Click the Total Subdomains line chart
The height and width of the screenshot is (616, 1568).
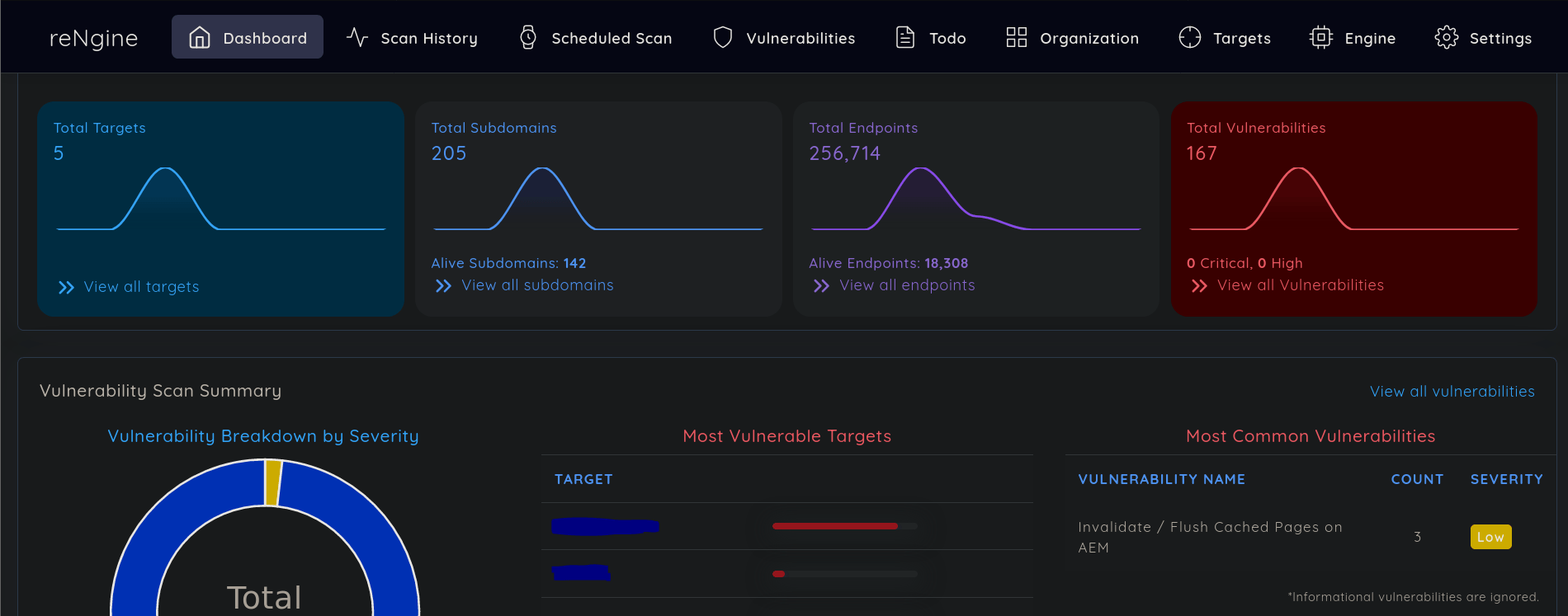pos(598,199)
